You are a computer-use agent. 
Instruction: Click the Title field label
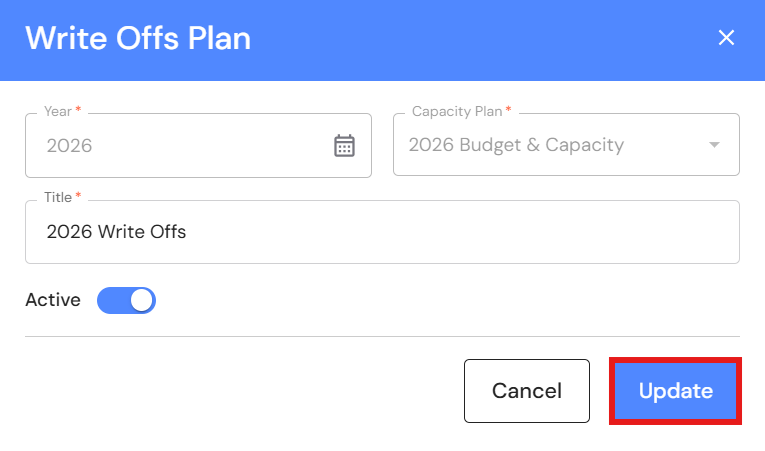point(59,197)
